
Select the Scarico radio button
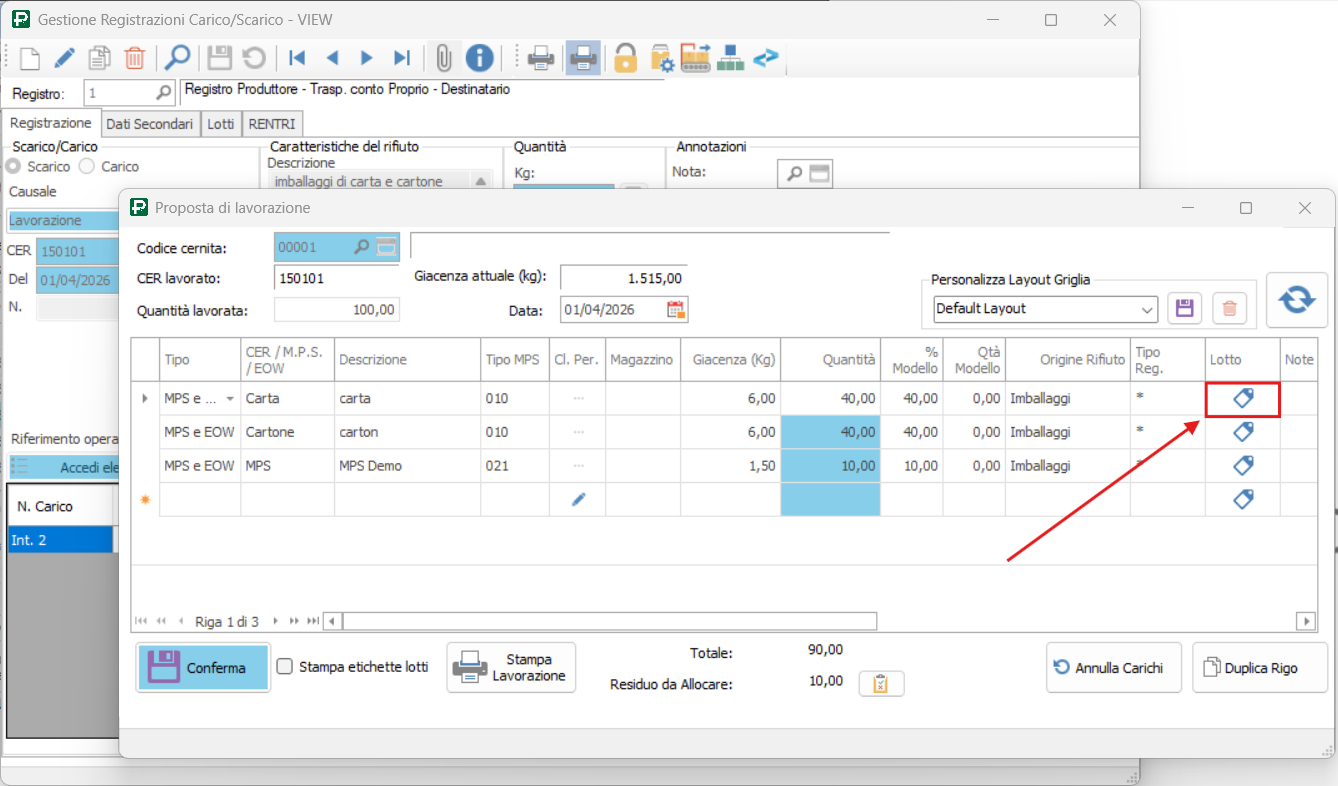[x=14, y=166]
